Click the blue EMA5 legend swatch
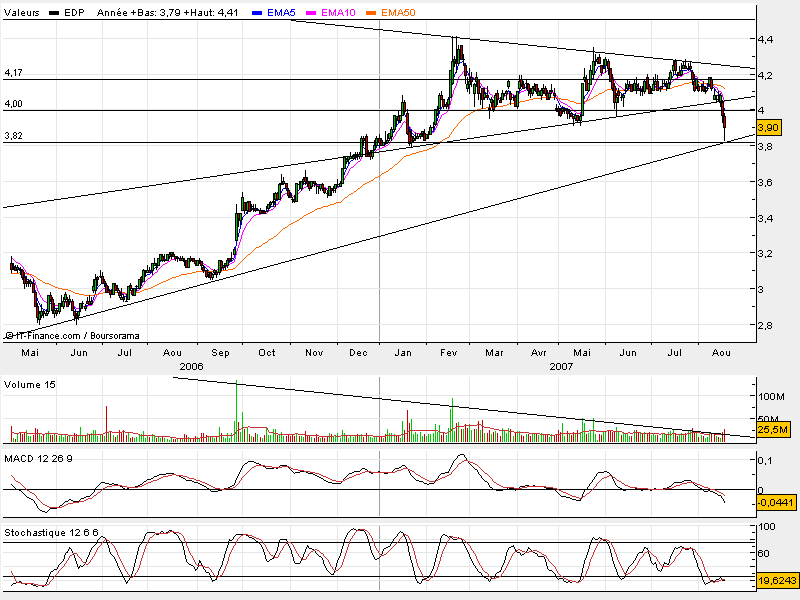800x600 pixels. pyautogui.click(x=258, y=13)
